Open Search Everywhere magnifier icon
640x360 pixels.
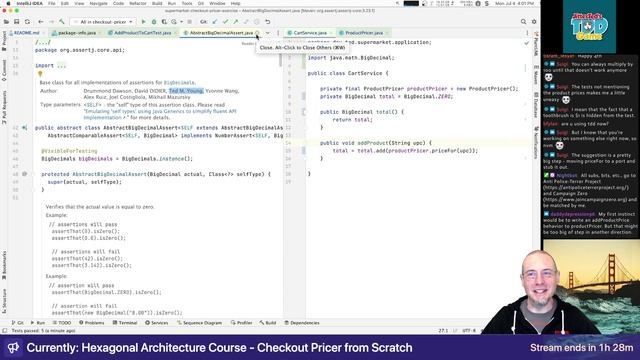point(523,22)
